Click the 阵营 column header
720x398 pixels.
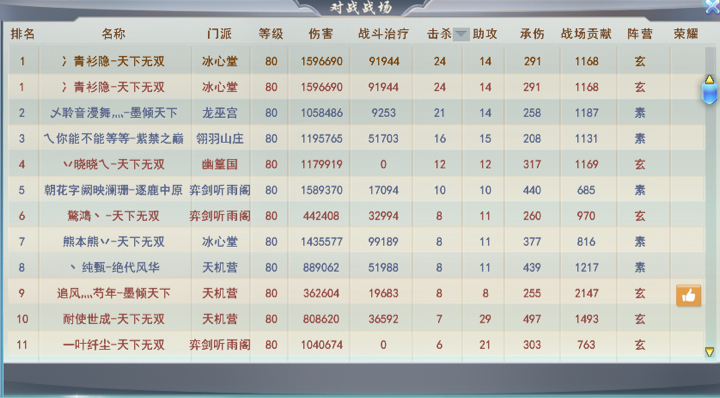coord(640,34)
